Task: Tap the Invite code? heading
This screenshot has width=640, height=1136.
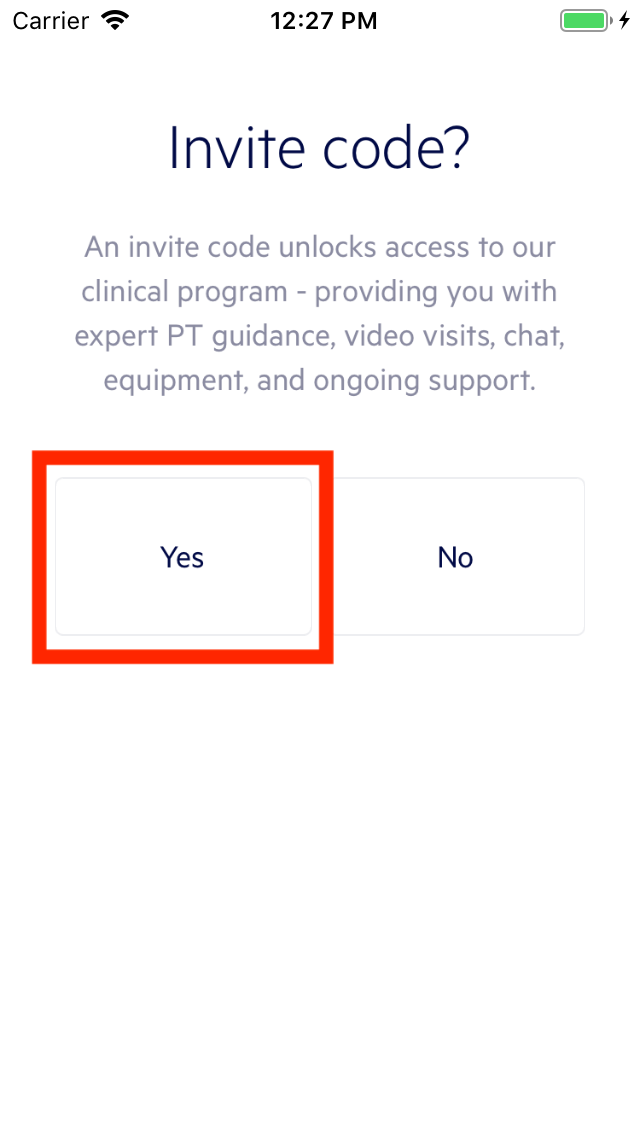Action: 320,147
